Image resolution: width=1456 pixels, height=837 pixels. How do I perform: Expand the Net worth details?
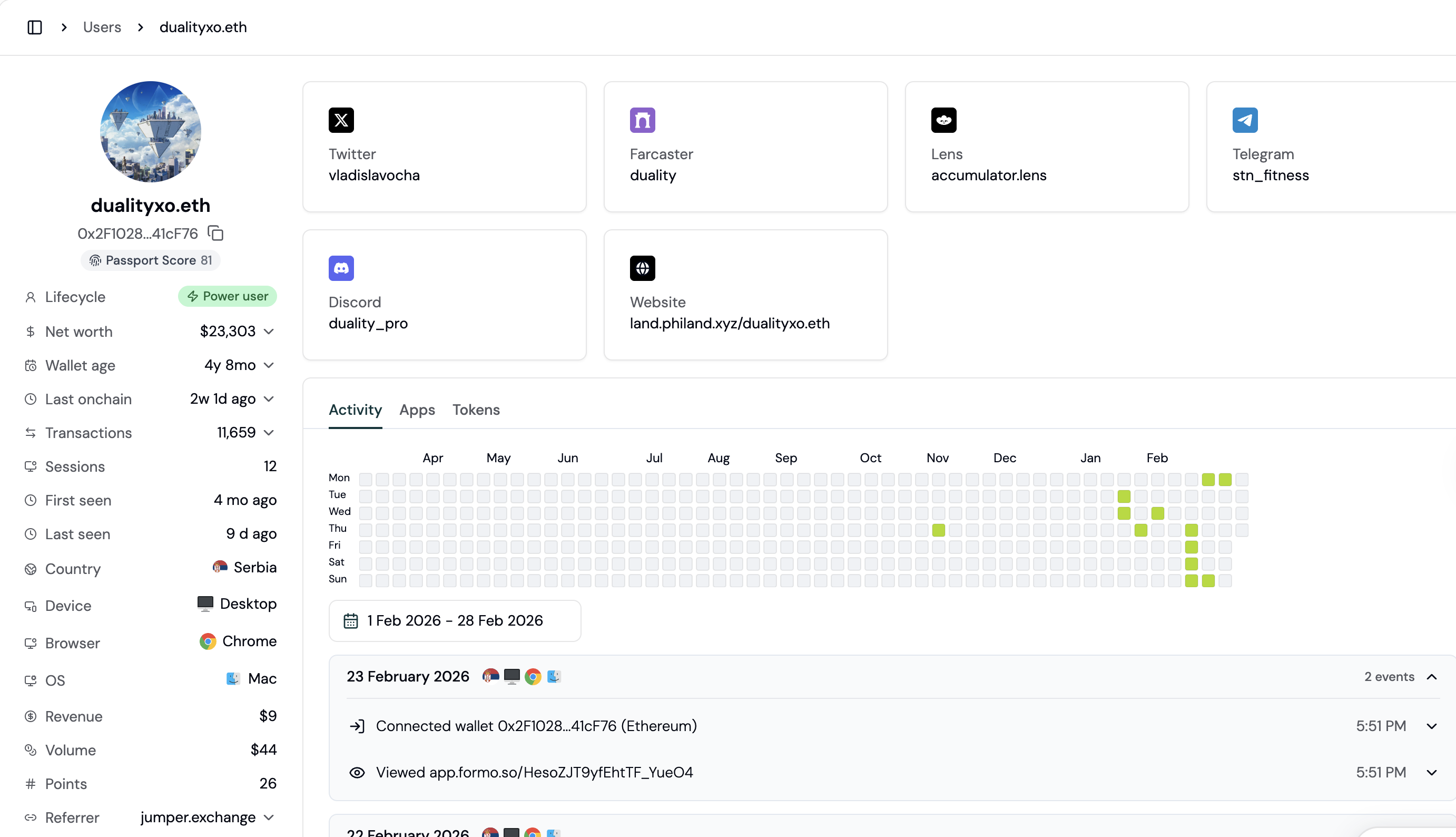click(269, 332)
